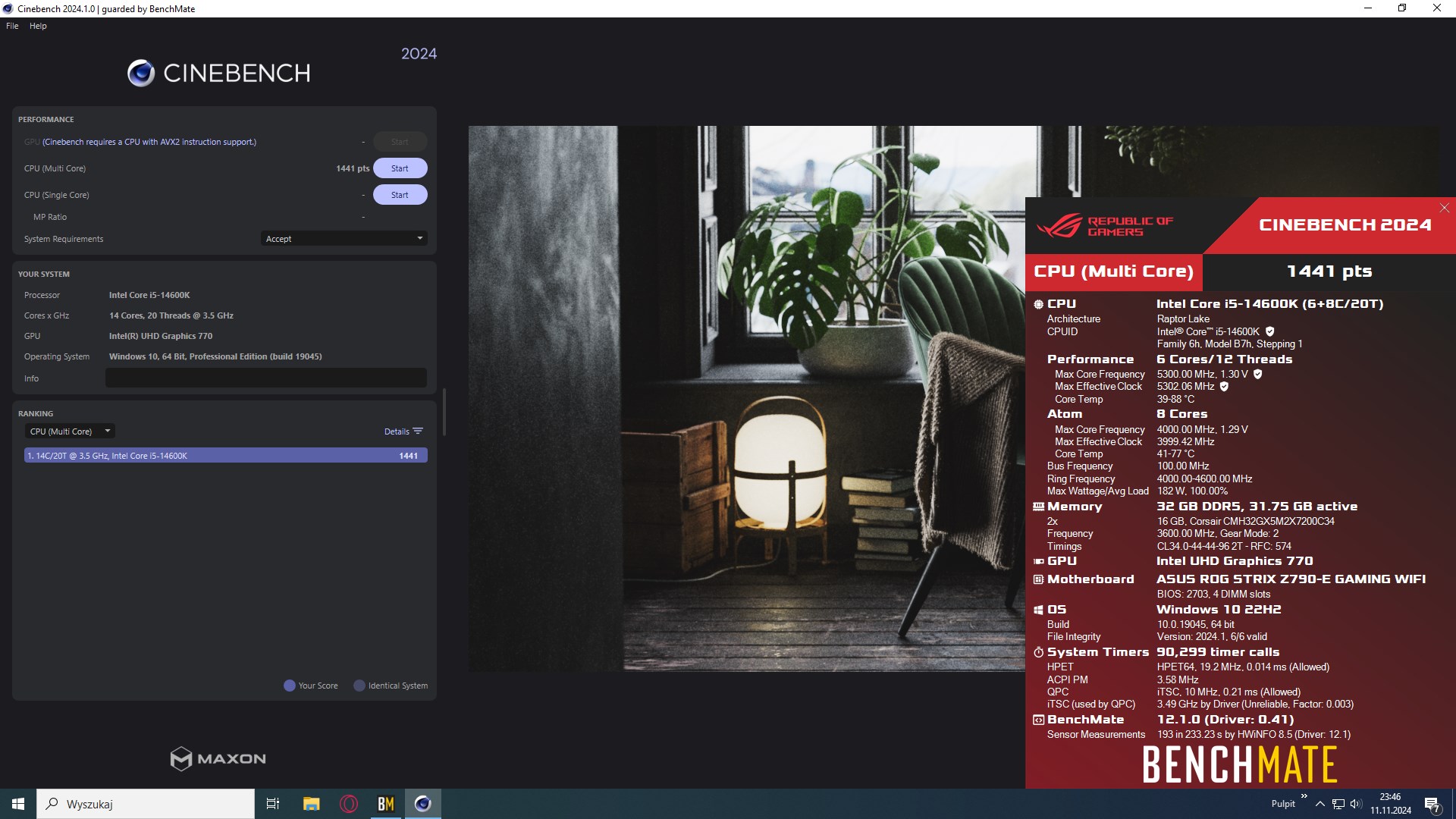Close the BenchMate ROG result overlay
Screen dimensions: 1456x819
pos(1444,208)
